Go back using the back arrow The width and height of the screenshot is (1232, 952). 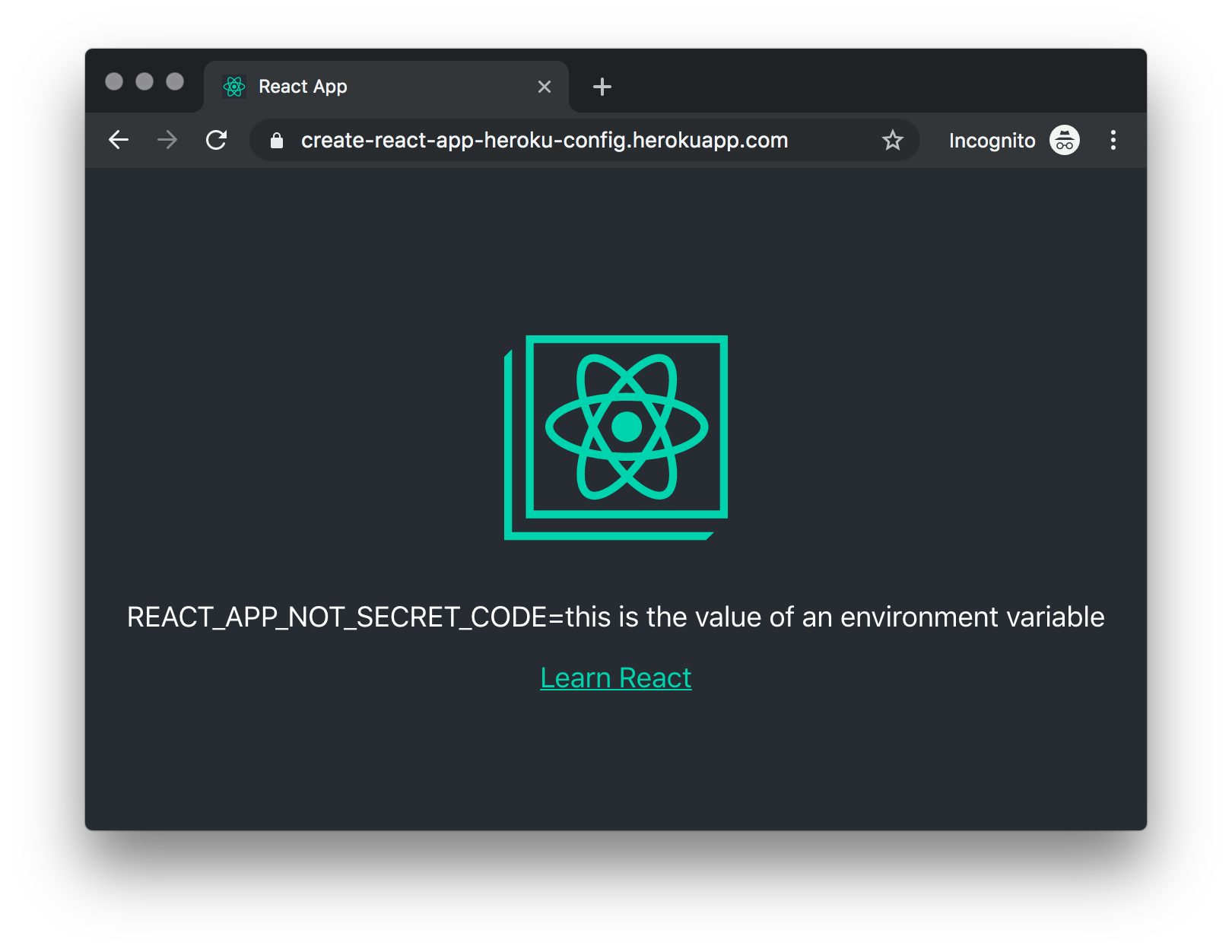coord(119,140)
